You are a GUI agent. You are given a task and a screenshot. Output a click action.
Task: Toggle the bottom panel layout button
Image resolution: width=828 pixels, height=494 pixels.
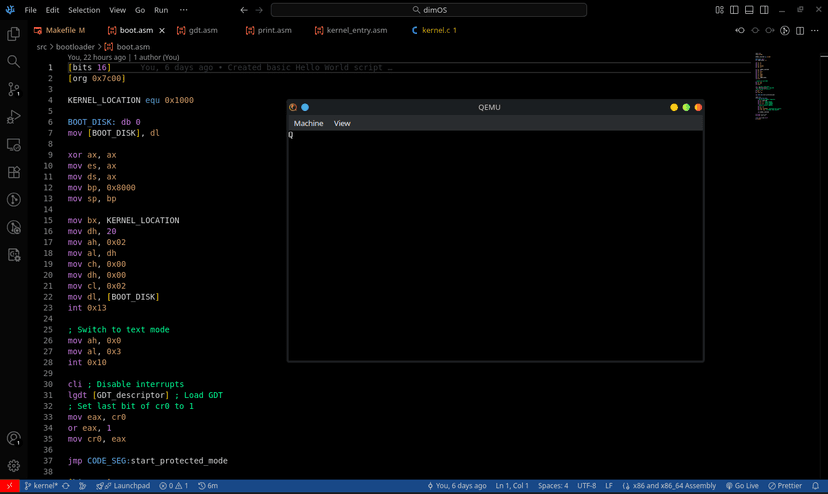click(x=749, y=10)
